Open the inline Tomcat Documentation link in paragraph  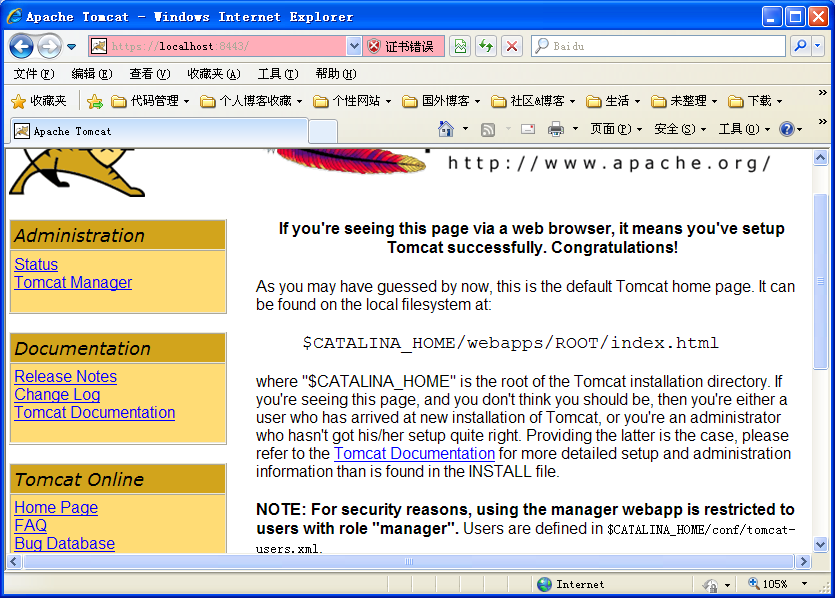414,454
